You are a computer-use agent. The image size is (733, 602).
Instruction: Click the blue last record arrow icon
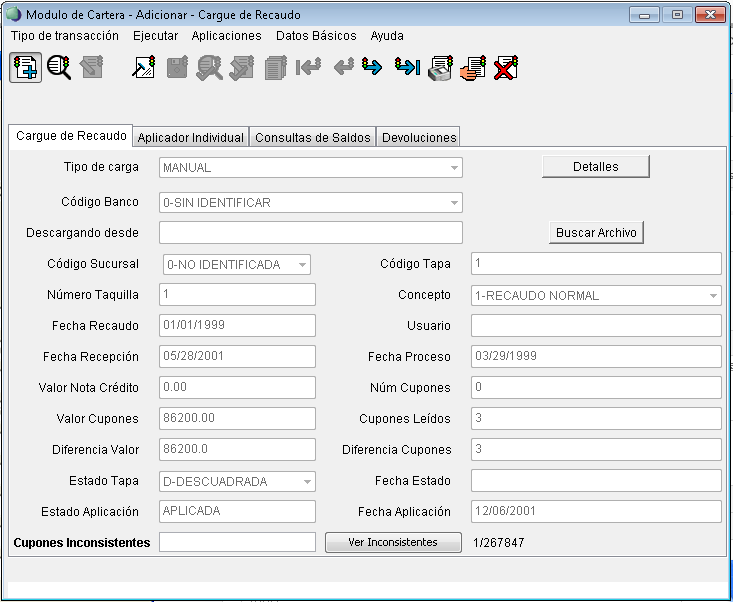click(x=406, y=68)
